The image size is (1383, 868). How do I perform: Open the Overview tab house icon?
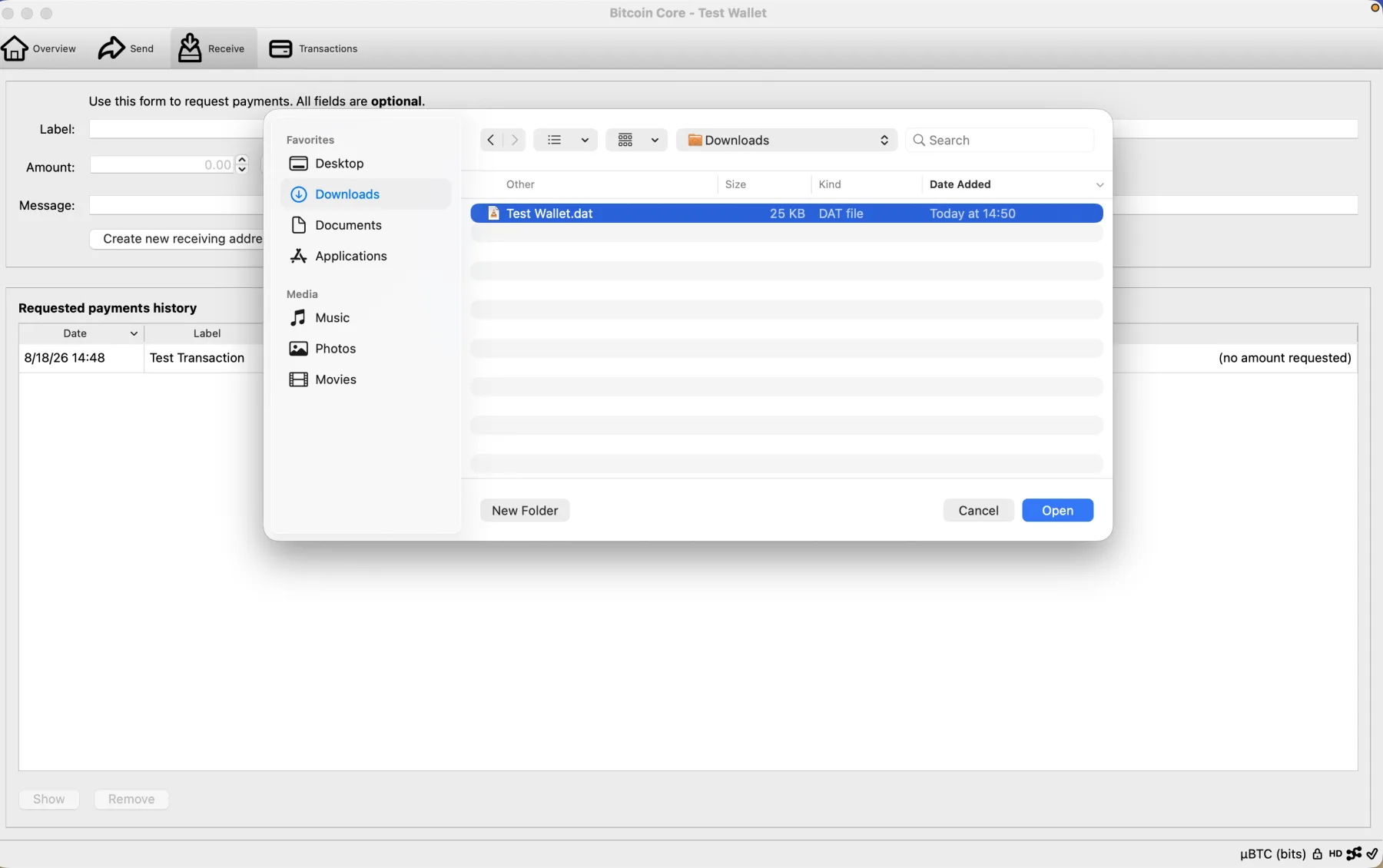[15, 48]
